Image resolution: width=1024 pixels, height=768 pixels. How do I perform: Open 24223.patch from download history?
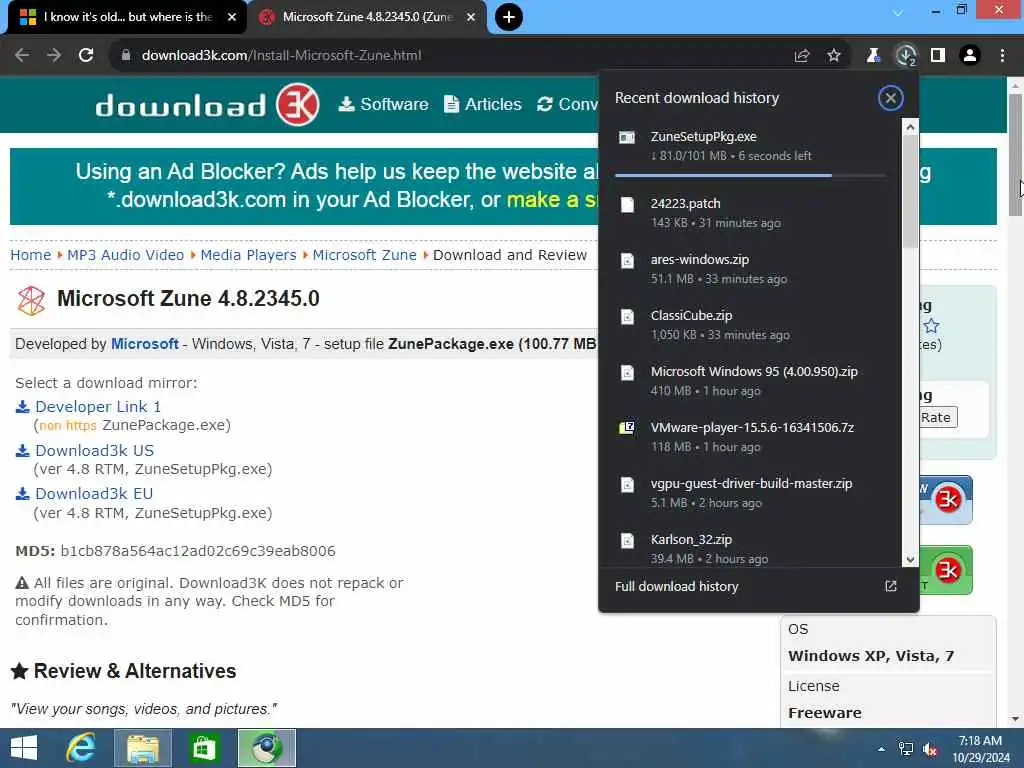[750, 213]
